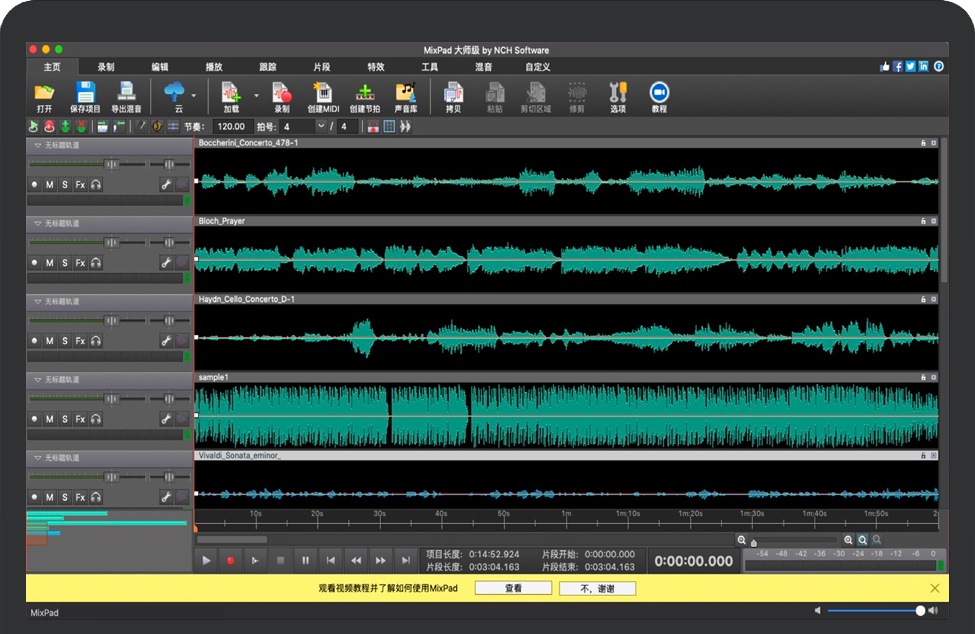The image size is (975, 634).
Task: Click the 节奏 tempo field showing 120.00
Action: [x=232, y=127]
